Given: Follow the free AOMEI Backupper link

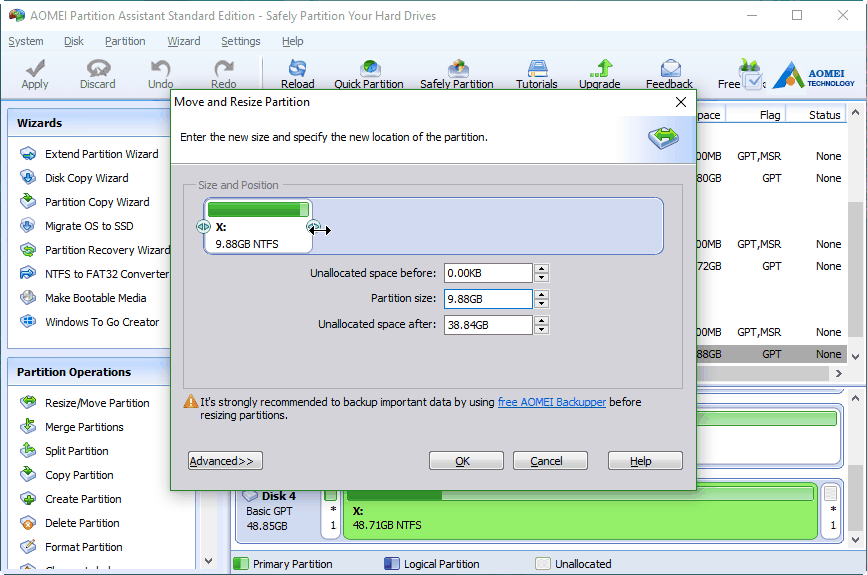Looking at the screenshot, I should [x=552, y=402].
